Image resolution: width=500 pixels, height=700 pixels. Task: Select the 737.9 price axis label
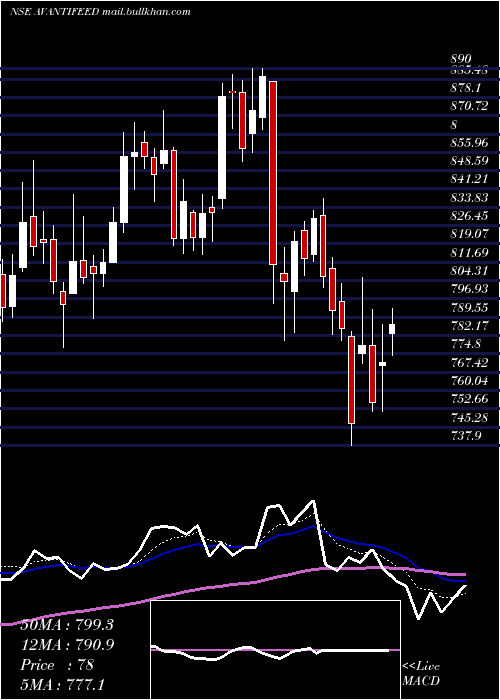(466, 435)
